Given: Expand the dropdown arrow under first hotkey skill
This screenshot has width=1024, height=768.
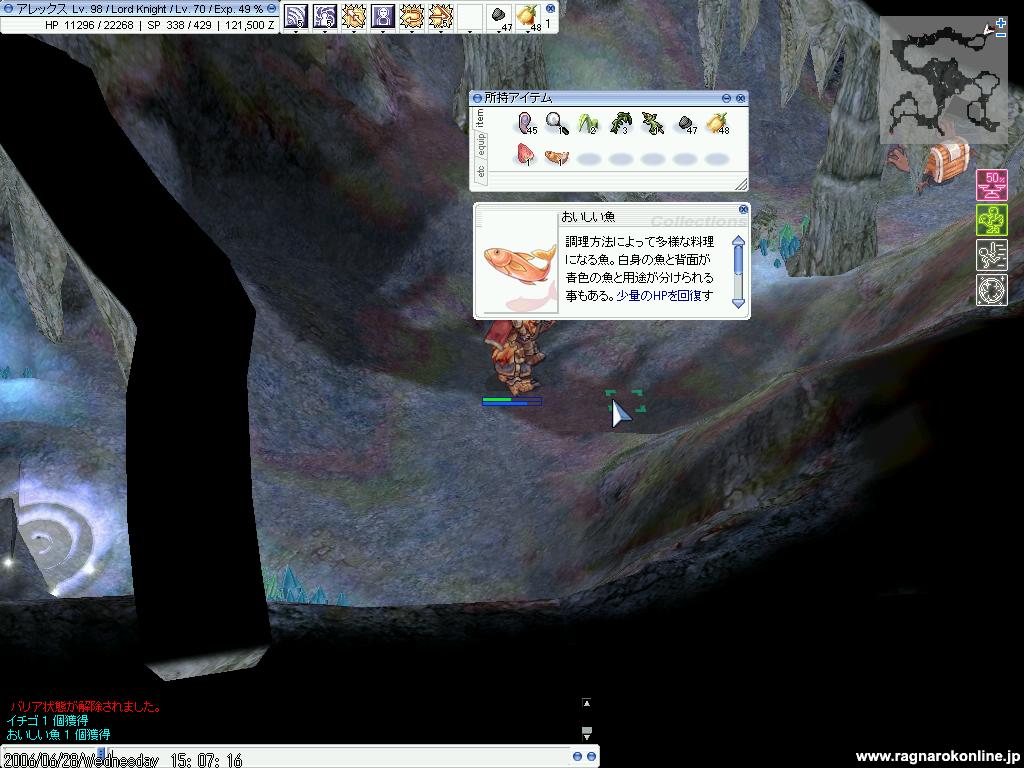Looking at the screenshot, I should tap(296, 32).
